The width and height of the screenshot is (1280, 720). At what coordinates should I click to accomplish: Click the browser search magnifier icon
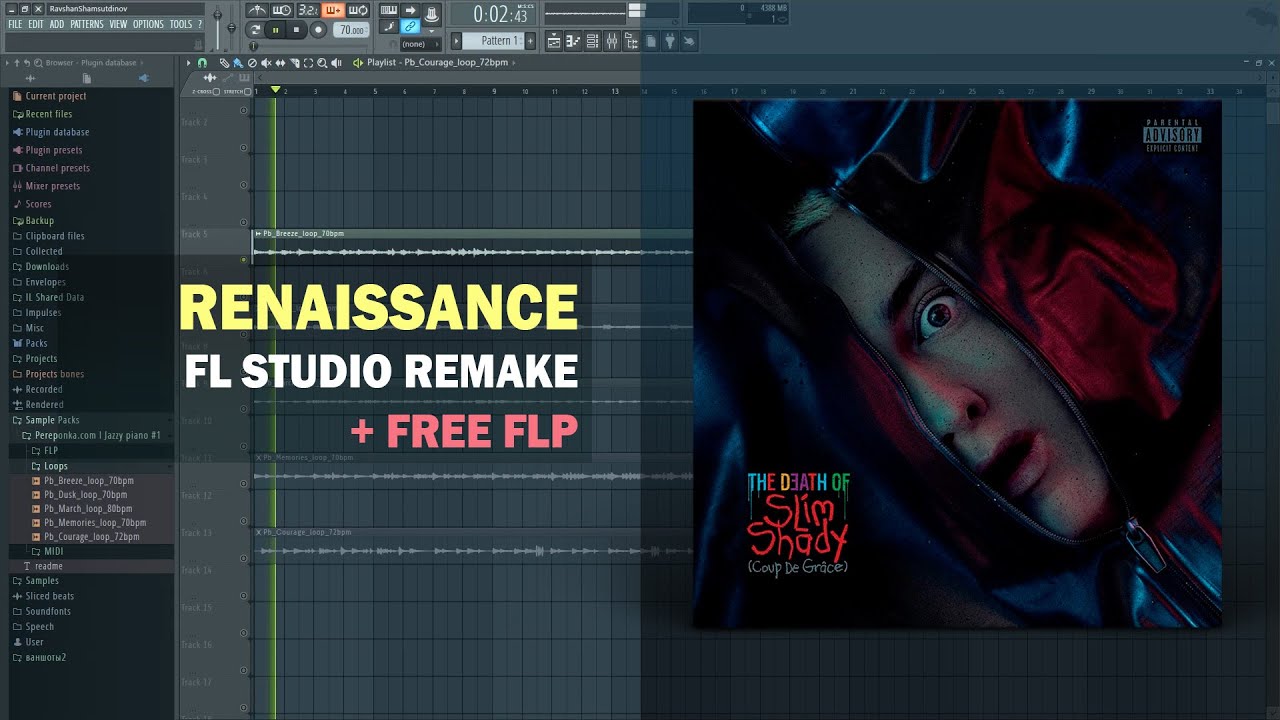click(37, 62)
